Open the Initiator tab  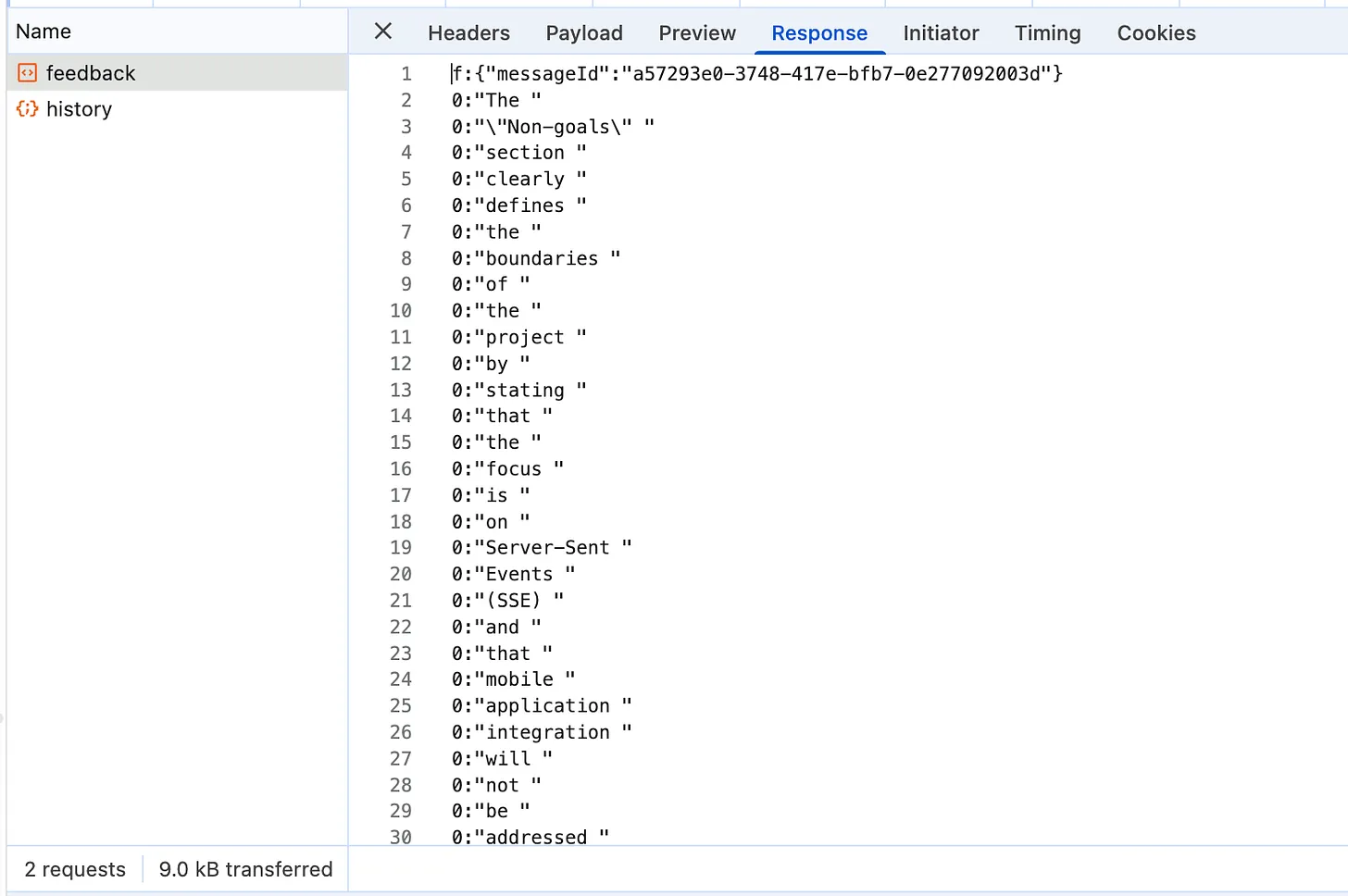941,33
